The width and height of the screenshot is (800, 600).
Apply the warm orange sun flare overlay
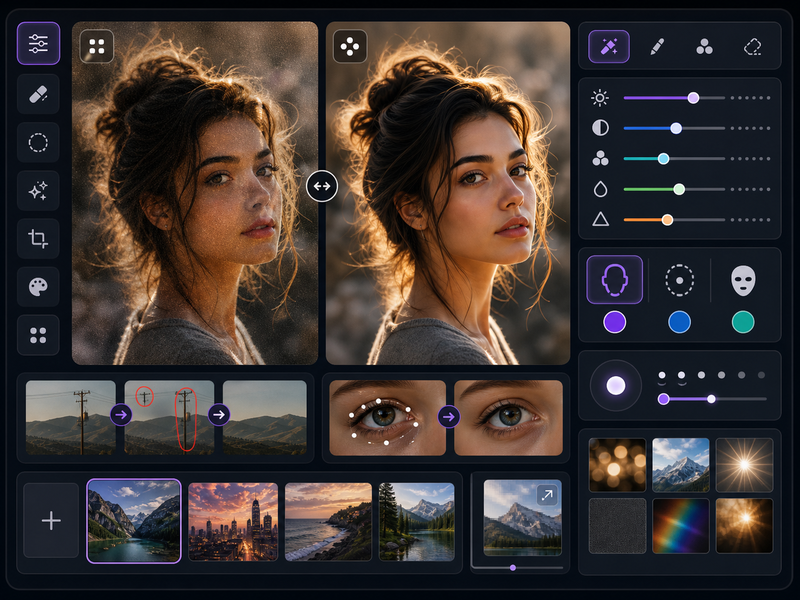pos(744,526)
